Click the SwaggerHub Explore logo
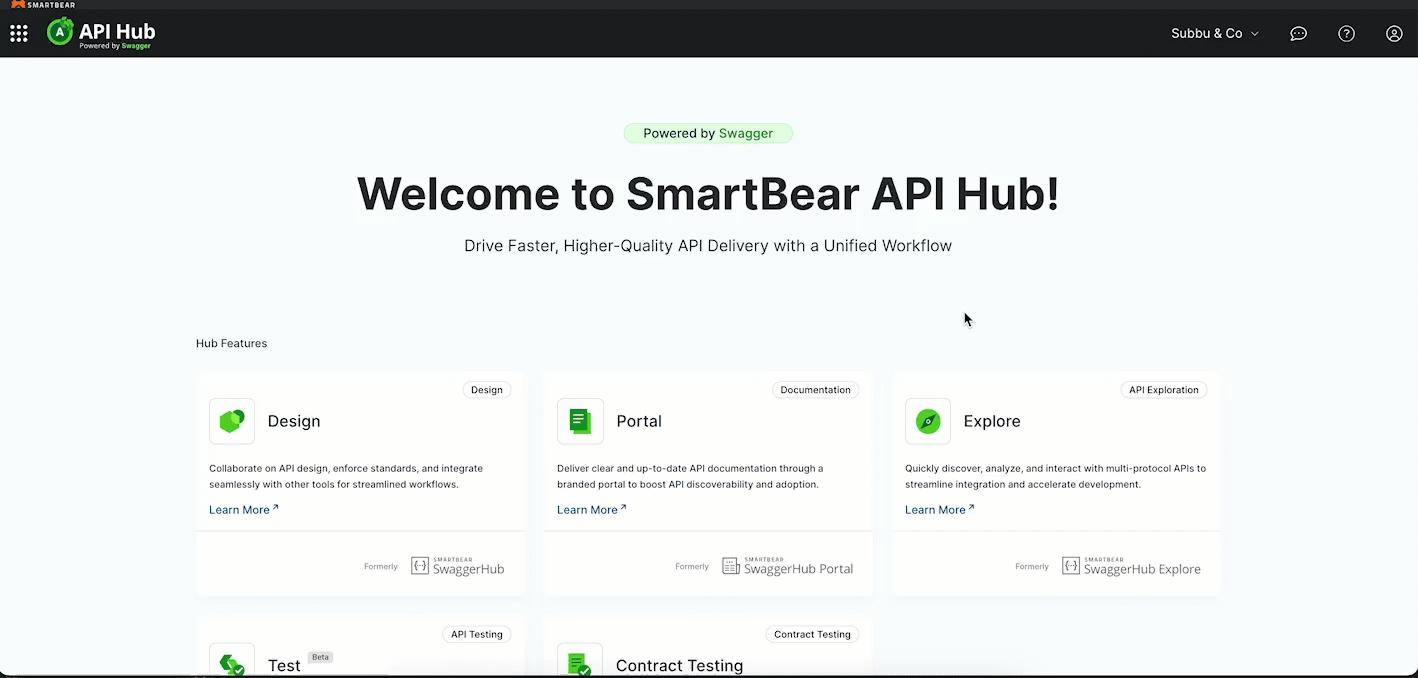Viewport: 1418px width, 678px height. click(1131, 566)
